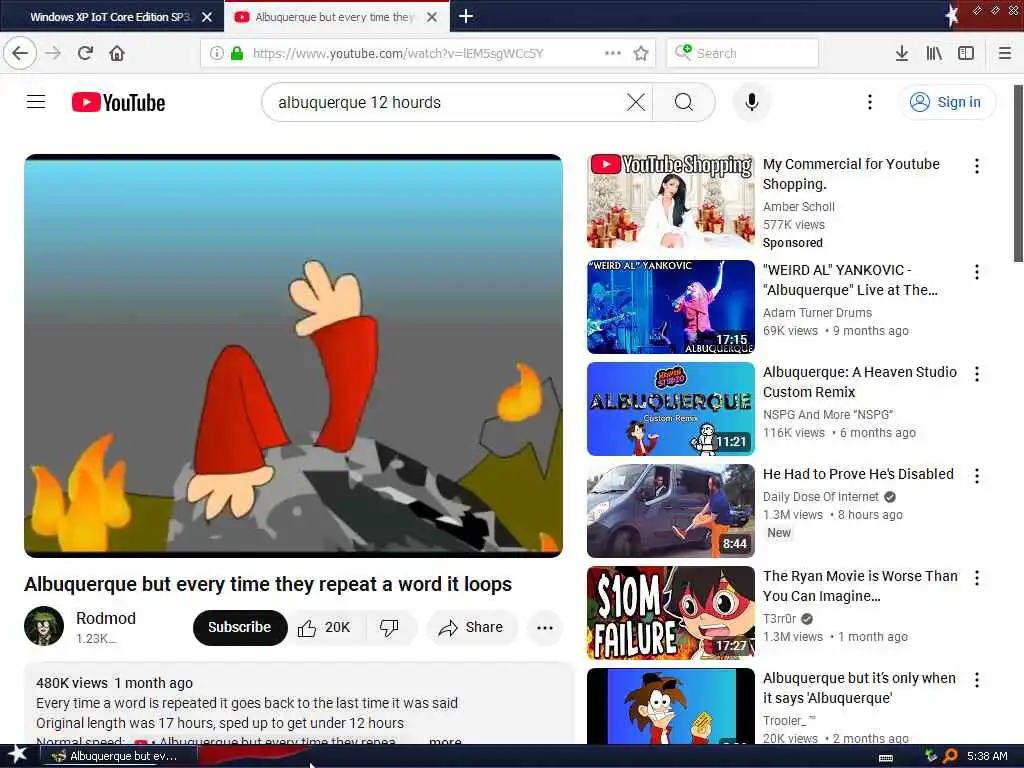The height and width of the screenshot is (768, 1024).
Task: Click the page vertical scrollbar thumb
Action: click(x=1018, y=173)
